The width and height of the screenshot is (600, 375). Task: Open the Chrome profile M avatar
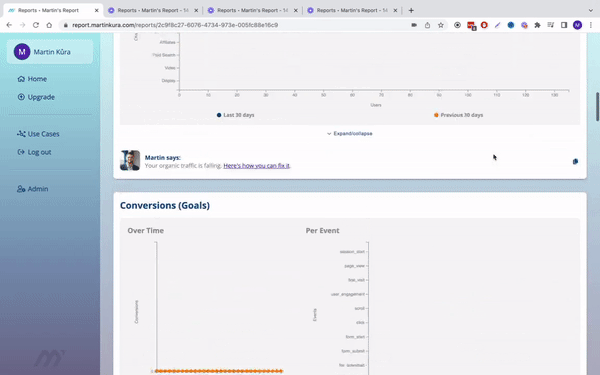[x=577, y=25]
